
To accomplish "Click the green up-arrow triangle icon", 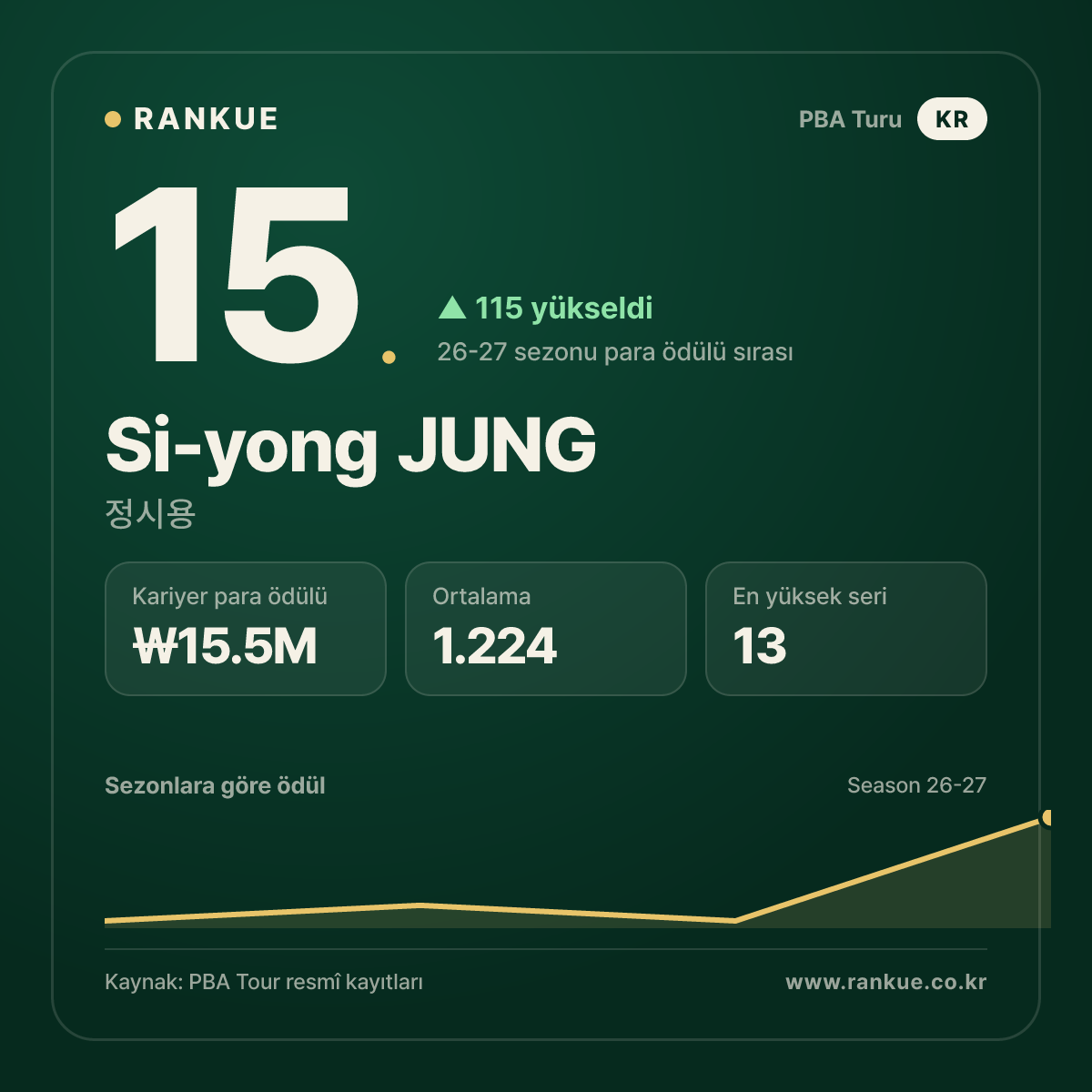I will [452, 308].
